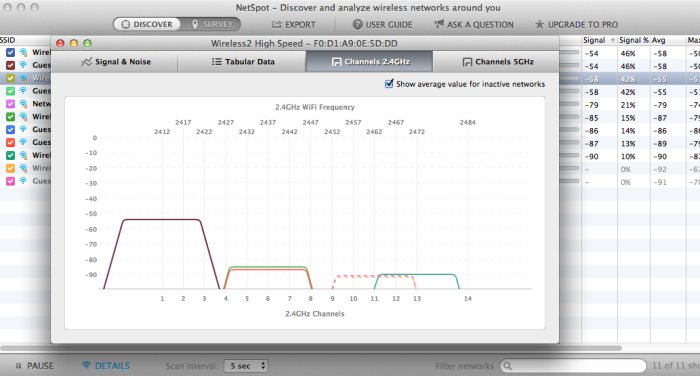This screenshot has width=700, height=376.
Task: Click the 13% signal percentage cell
Action: [x=628, y=144]
